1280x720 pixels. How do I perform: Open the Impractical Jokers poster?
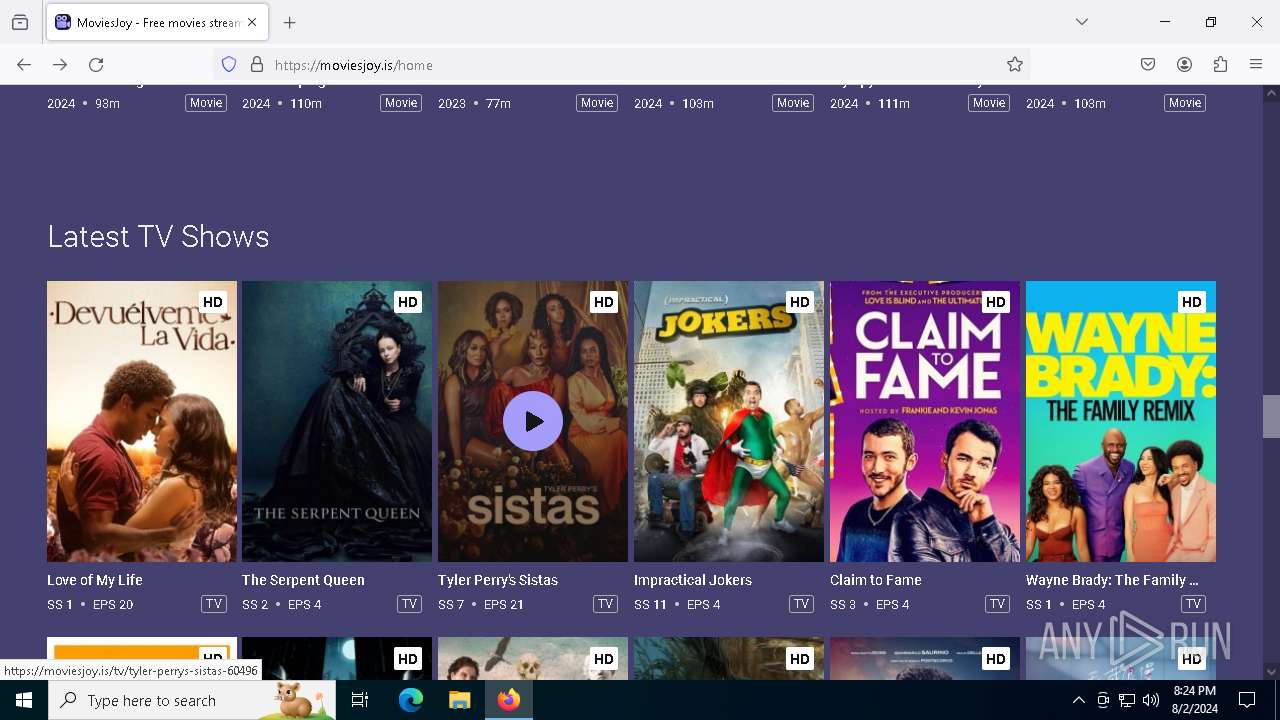(x=729, y=421)
